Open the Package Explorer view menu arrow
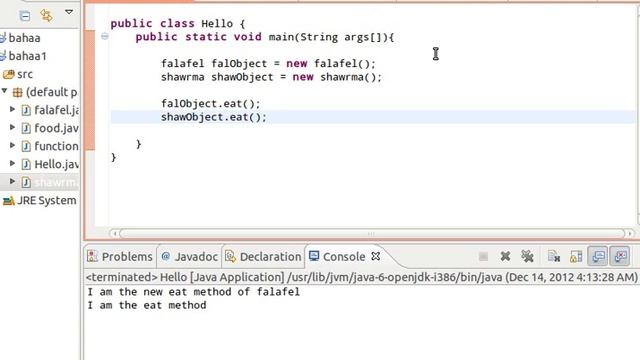Screen dimensions: 640x360 [69, 12]
